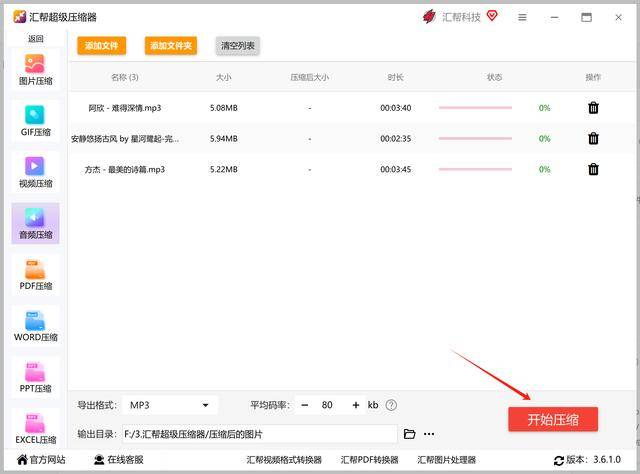The width and height of the screenshot is (640, 474).
Task: Open the 视频压缩 video compression tool
Action: [x=36, y=172]
